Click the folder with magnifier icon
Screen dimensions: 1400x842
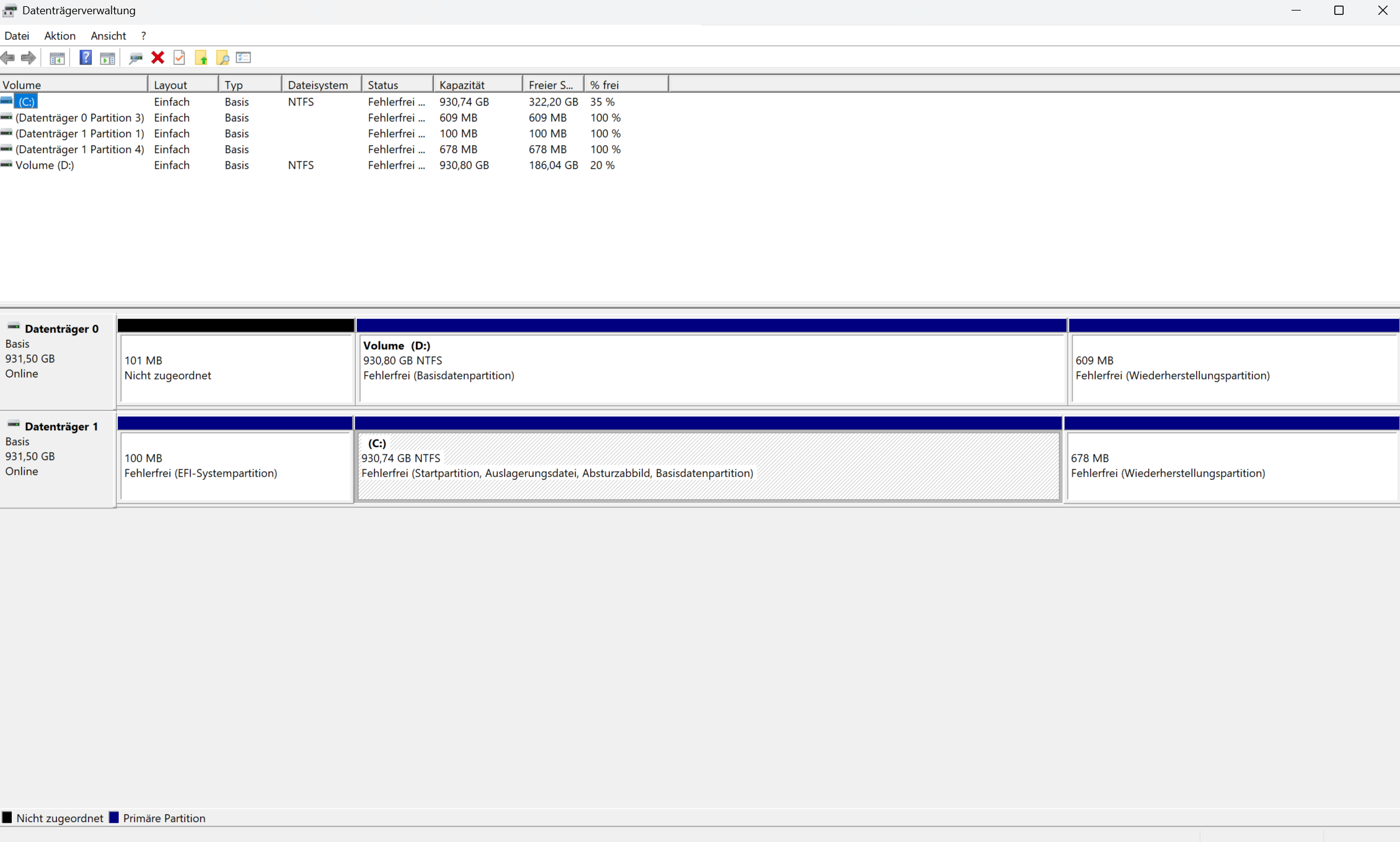pyautogui.click(x=222, y=58)
